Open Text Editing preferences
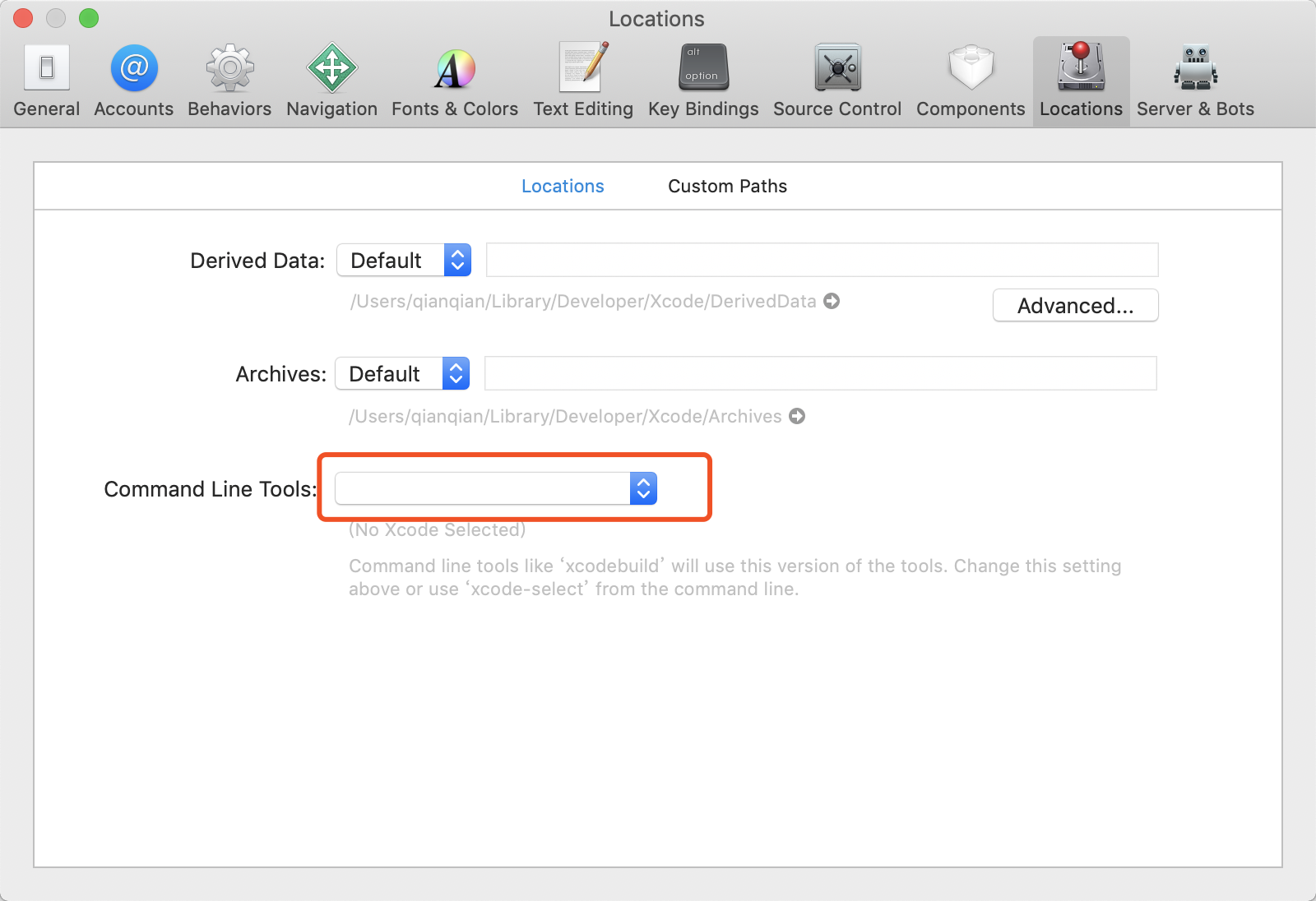The height and width of the screenshot is (901, 1316). 583,81
